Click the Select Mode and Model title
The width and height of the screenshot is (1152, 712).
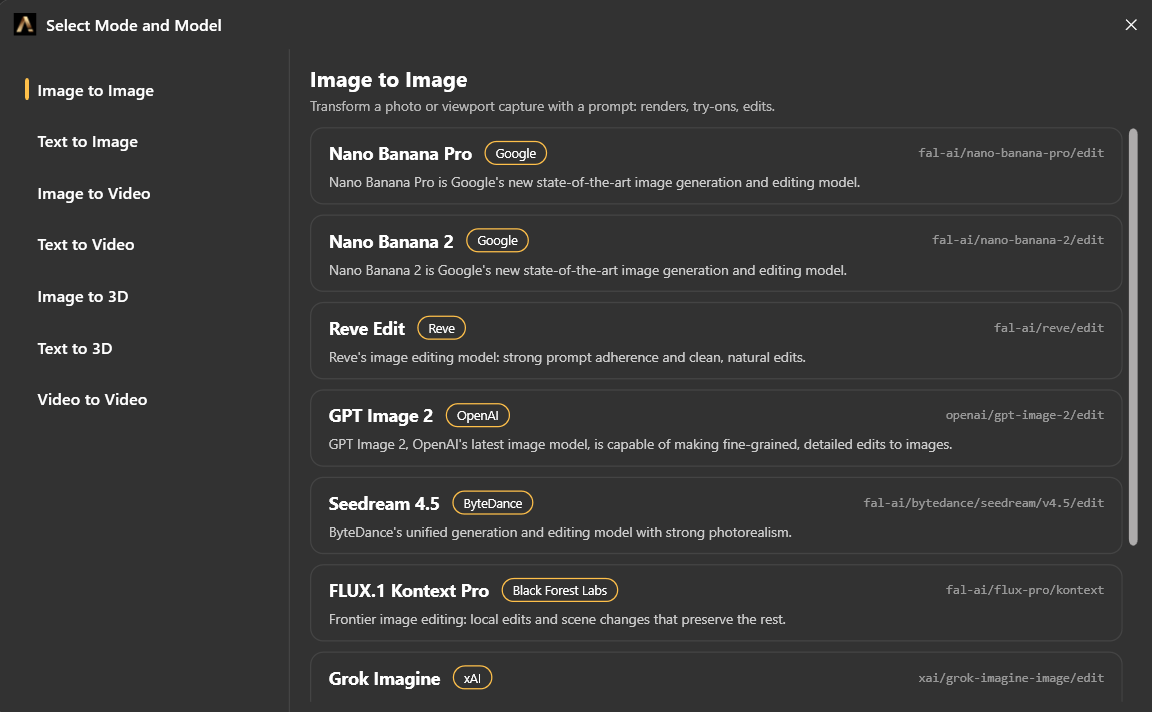(x=134, y=26)
